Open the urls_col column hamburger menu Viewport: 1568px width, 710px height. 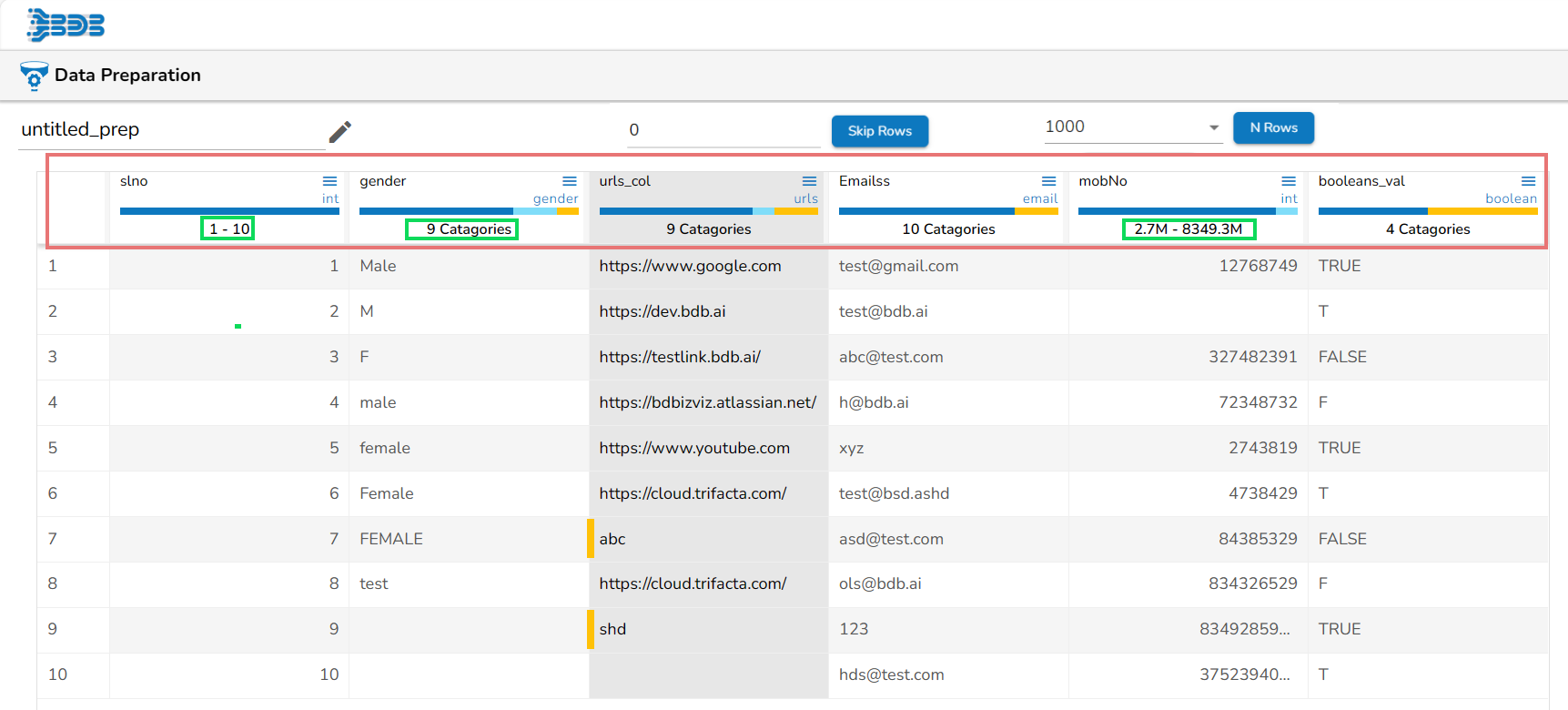pos(809,181)
